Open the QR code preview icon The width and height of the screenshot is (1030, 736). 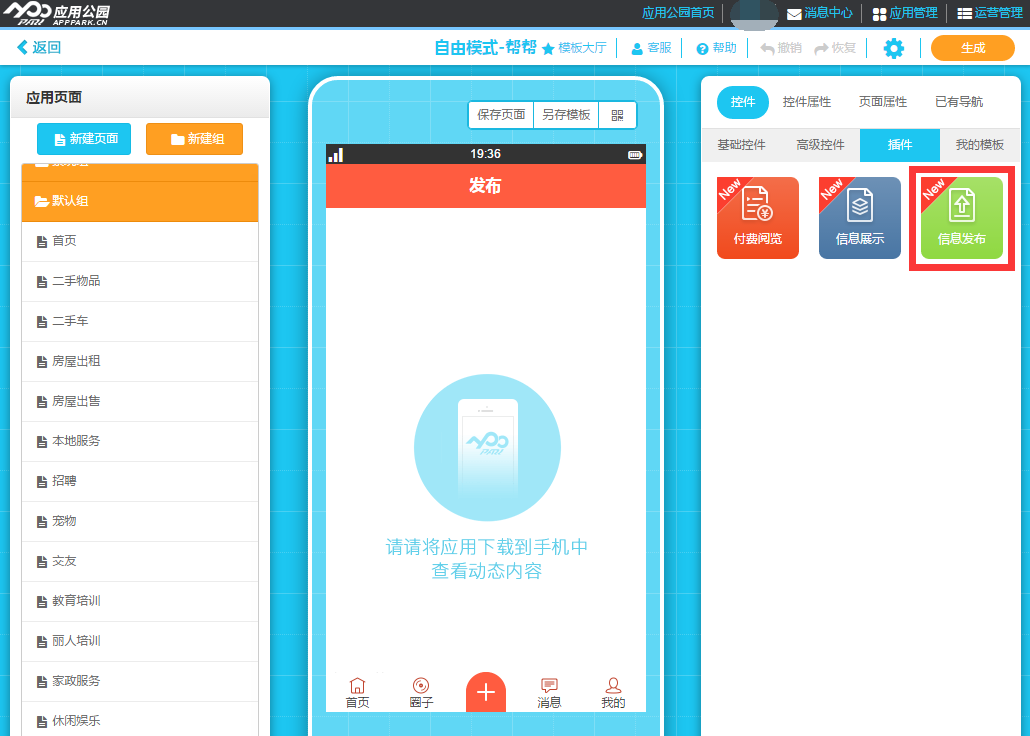click(617, 115)
